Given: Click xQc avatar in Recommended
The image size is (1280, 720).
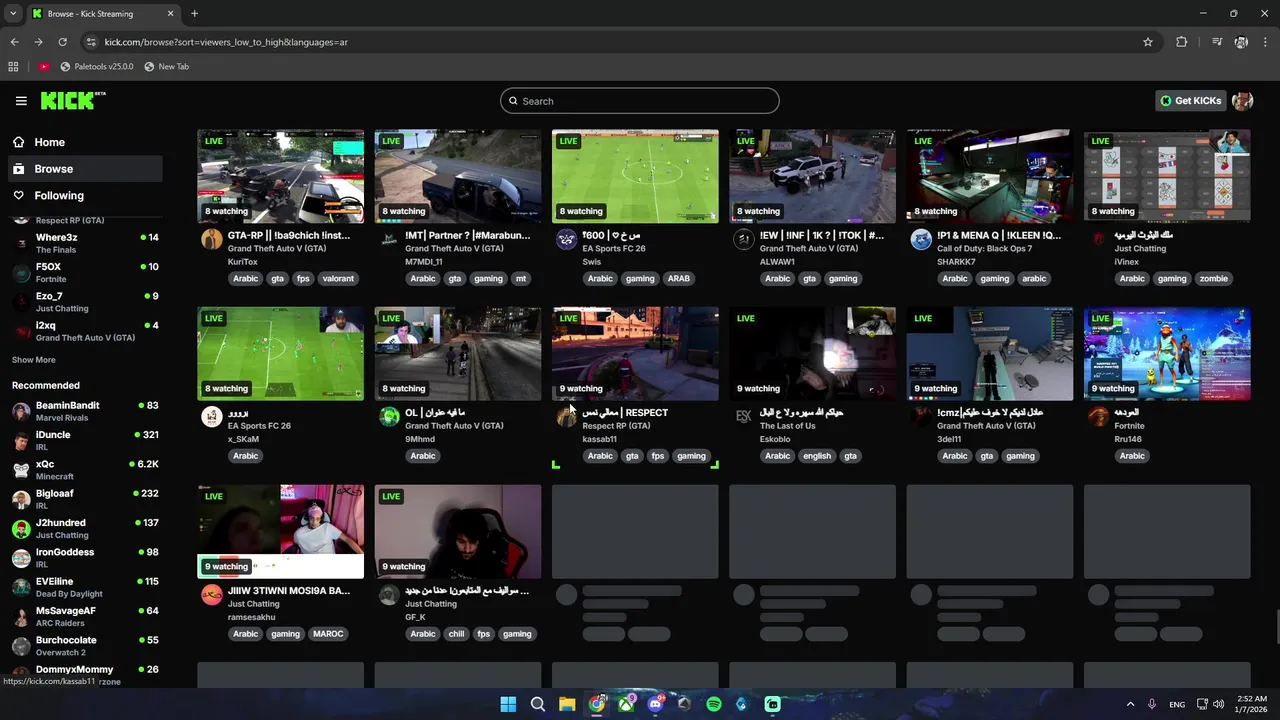Looking at the screenshot, I should 21,470.
